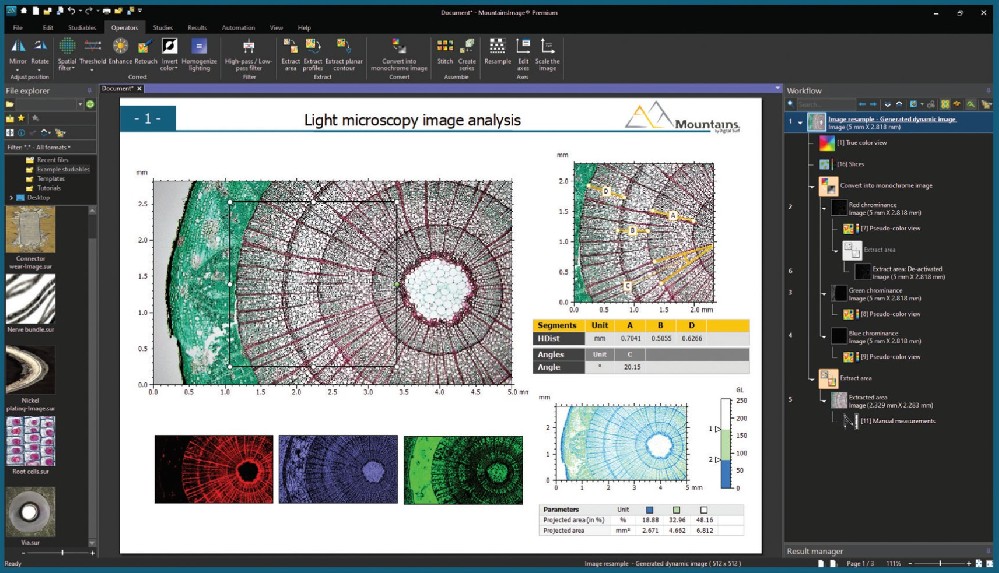The height and width of the screenshot is (573, 999).
Task: Refresh the File explorer with green button
Action: pos(90,104)
